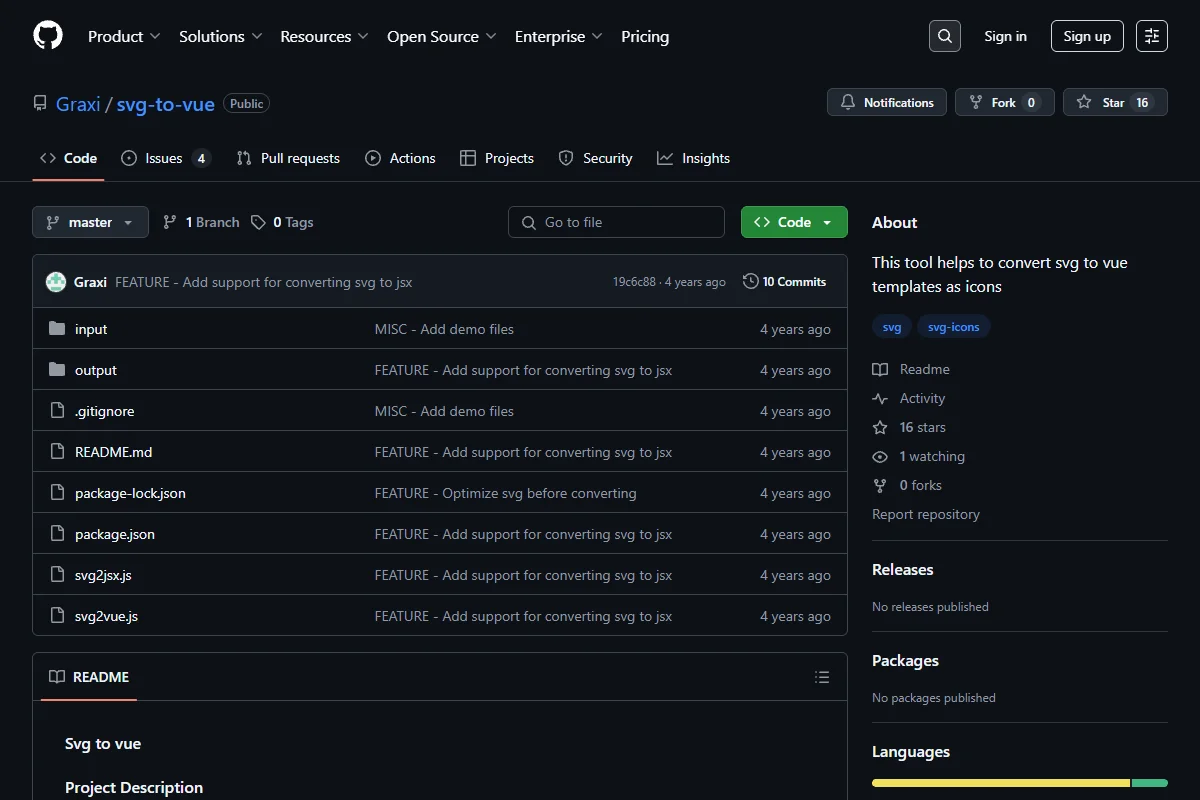This screenshot has width=1200, height=800.
Task: Open the README outline list icon
Action: pyautogui.click(x=822, y=677)
